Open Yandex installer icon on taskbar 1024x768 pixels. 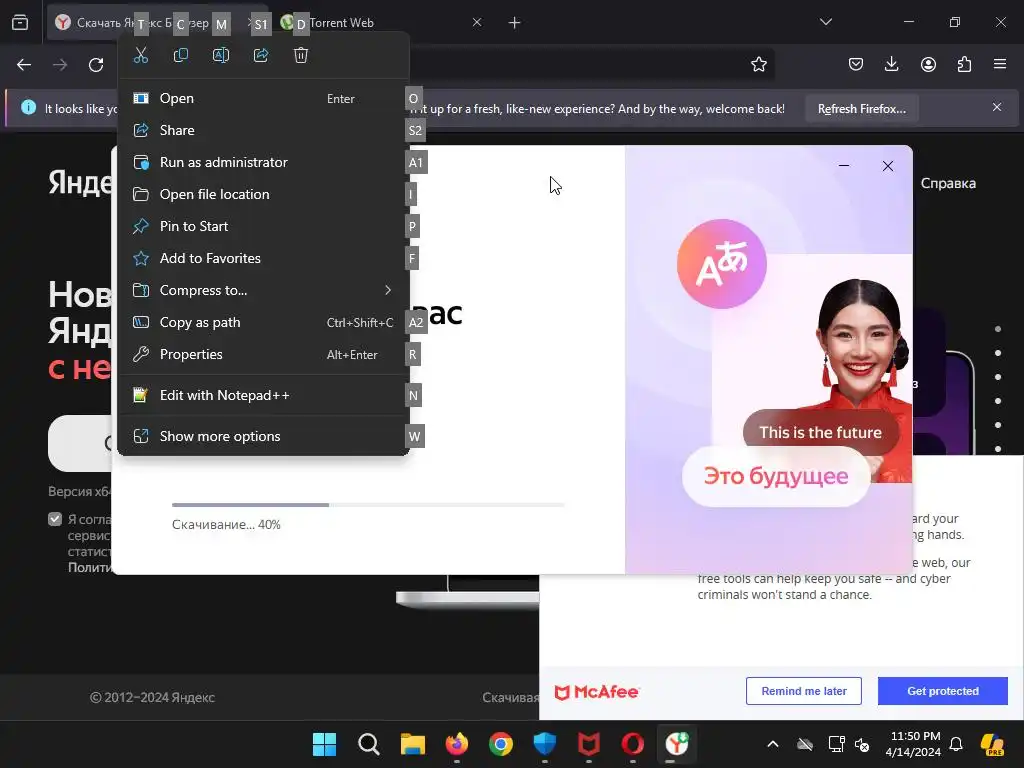(677, 744)
